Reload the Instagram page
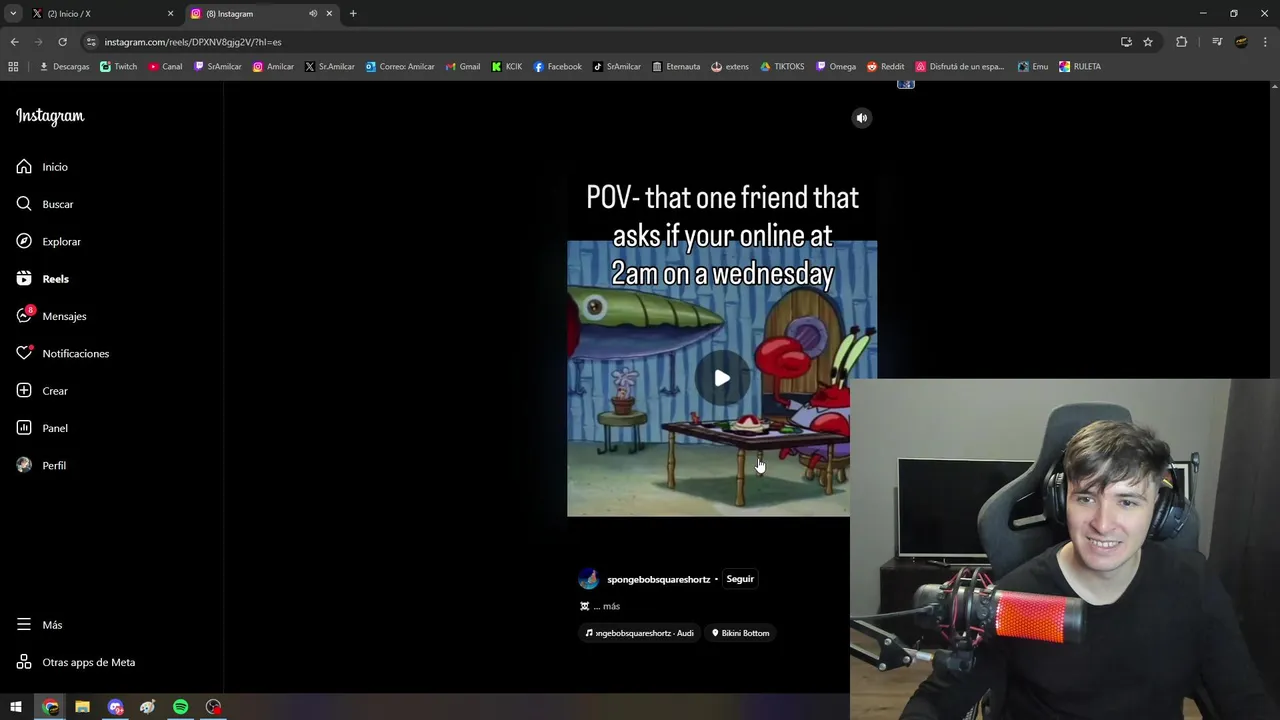Screen dimensions: 1280x720 click(62, 42)
